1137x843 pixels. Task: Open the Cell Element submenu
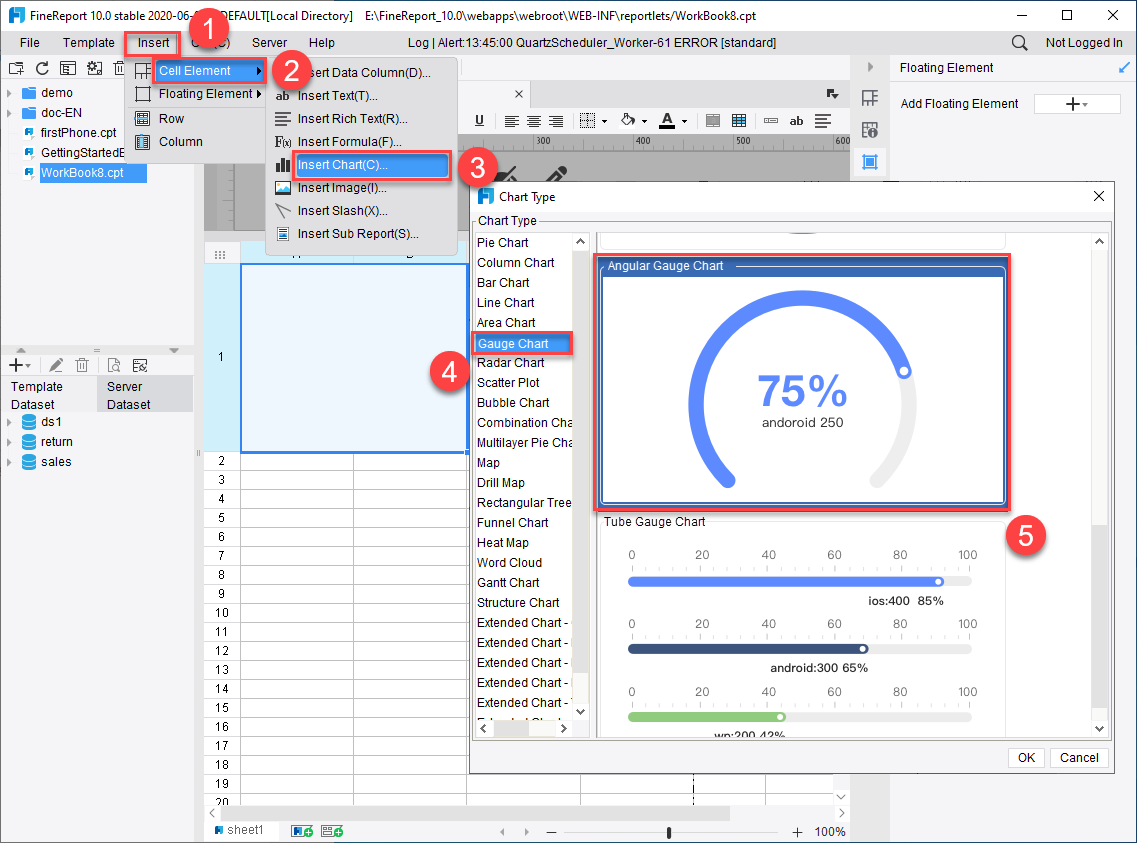pos(209,71)
